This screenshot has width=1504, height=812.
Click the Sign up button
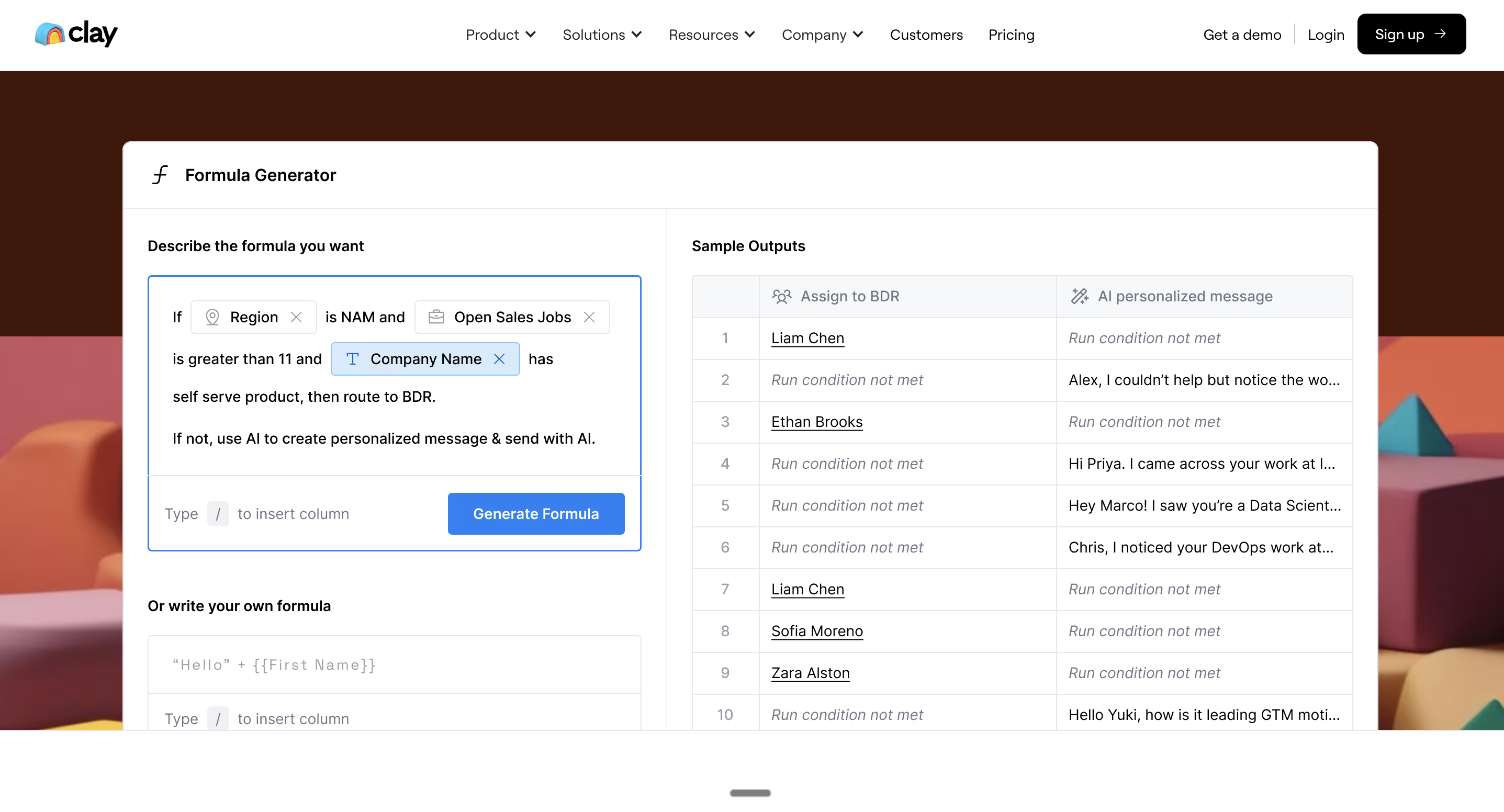1410,35
